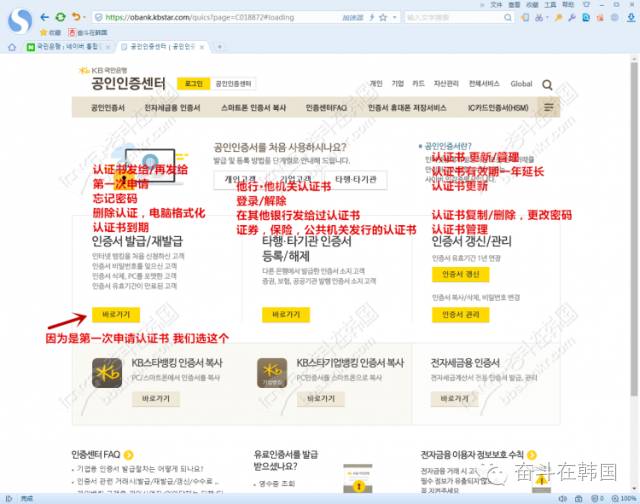Click the KB스타뱅킹 app icon
Screen dimensions: 640x504
coord(107,373)
